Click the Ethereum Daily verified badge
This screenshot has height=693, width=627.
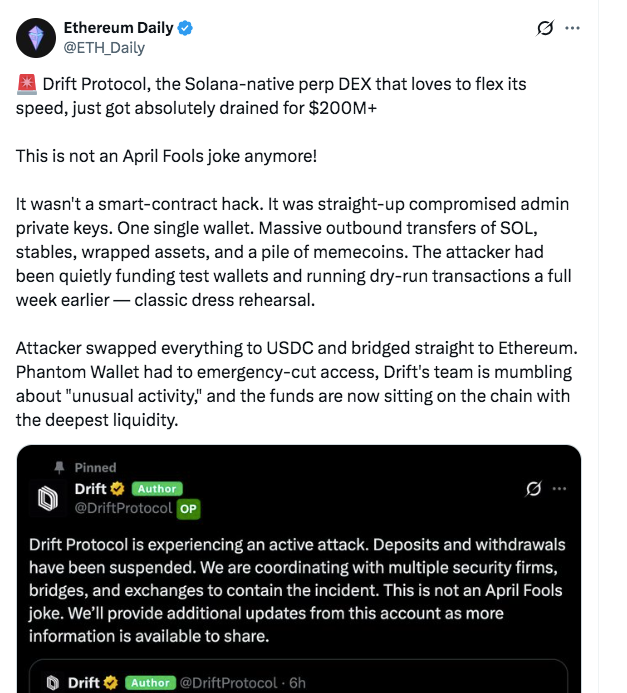[185, 29]
